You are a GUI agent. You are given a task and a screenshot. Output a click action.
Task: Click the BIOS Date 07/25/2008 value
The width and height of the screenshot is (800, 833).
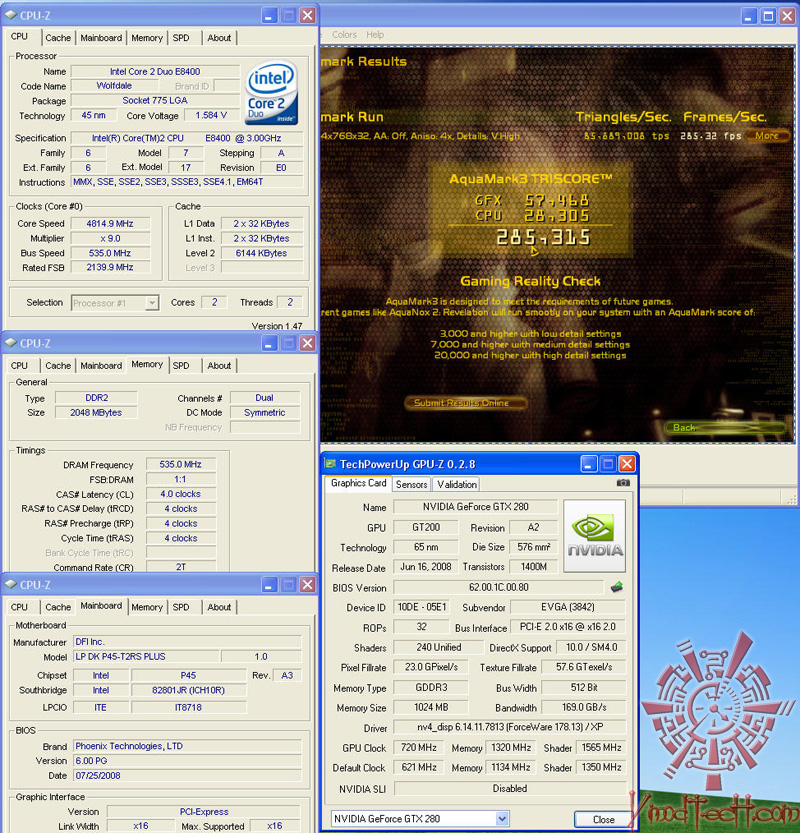[x=187, y=776]
